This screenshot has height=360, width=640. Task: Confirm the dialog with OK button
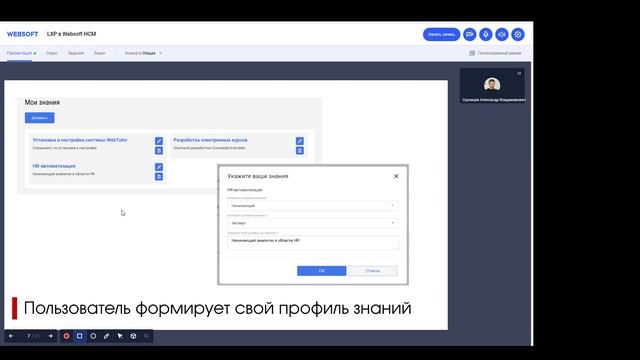[x=322, y=271]
